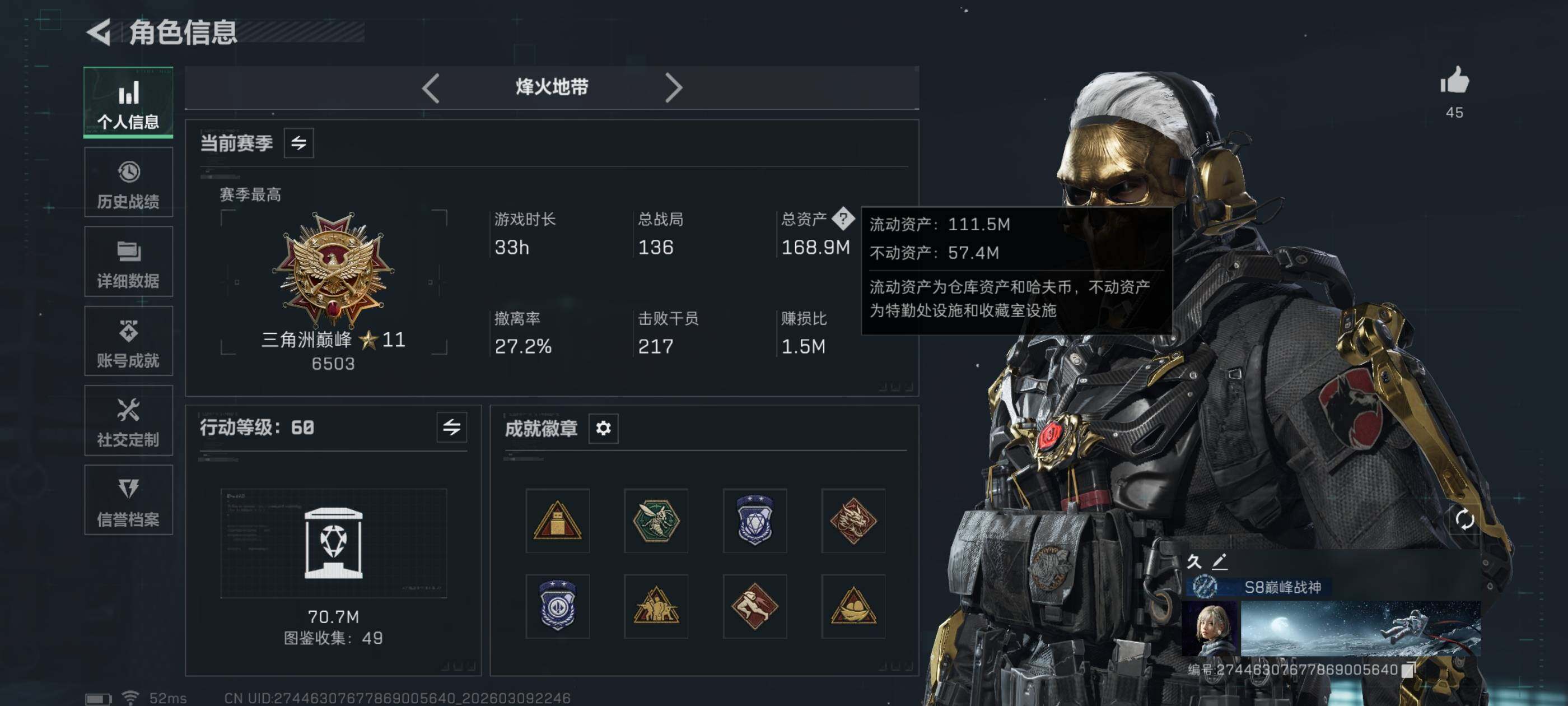Rotate character with the refresh icon

point(1464,519)
